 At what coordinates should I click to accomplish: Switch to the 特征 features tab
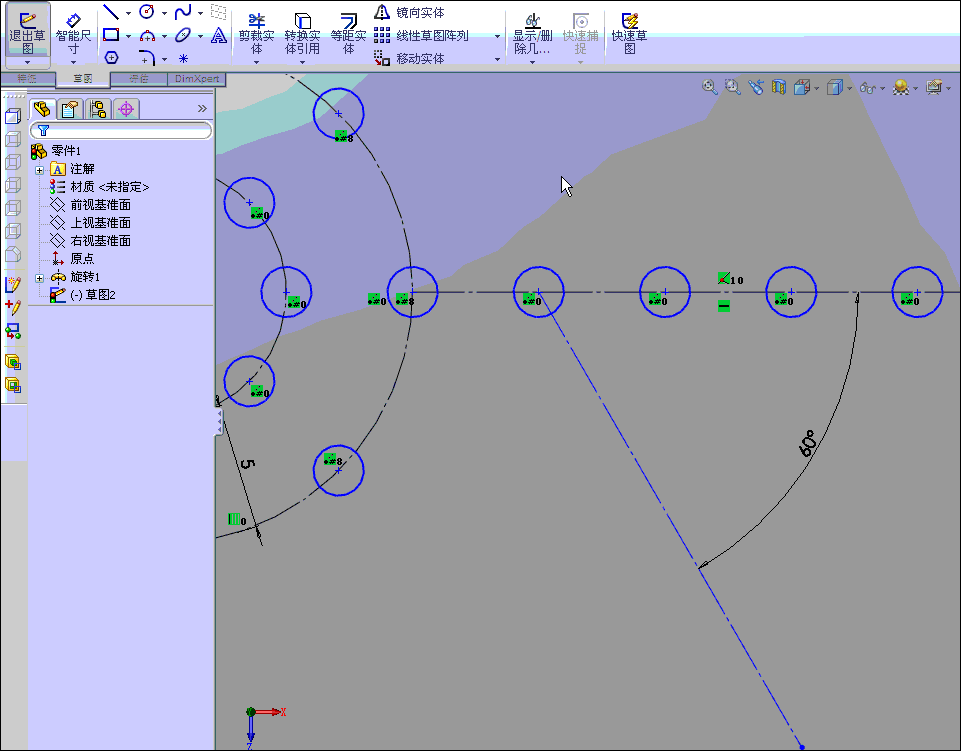click(x=27, y=78)
